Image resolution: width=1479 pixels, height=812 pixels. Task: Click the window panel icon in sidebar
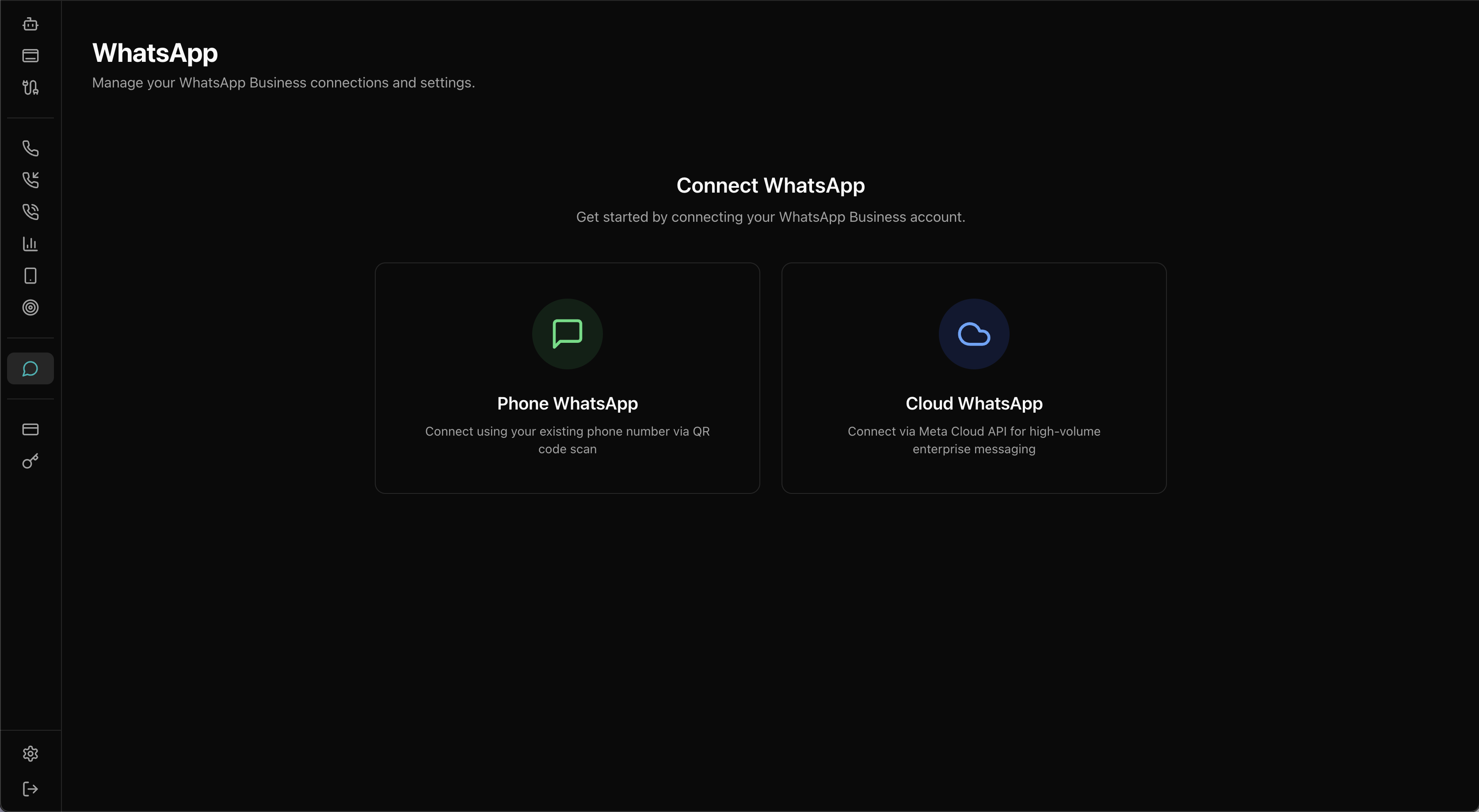pos(30,56)
